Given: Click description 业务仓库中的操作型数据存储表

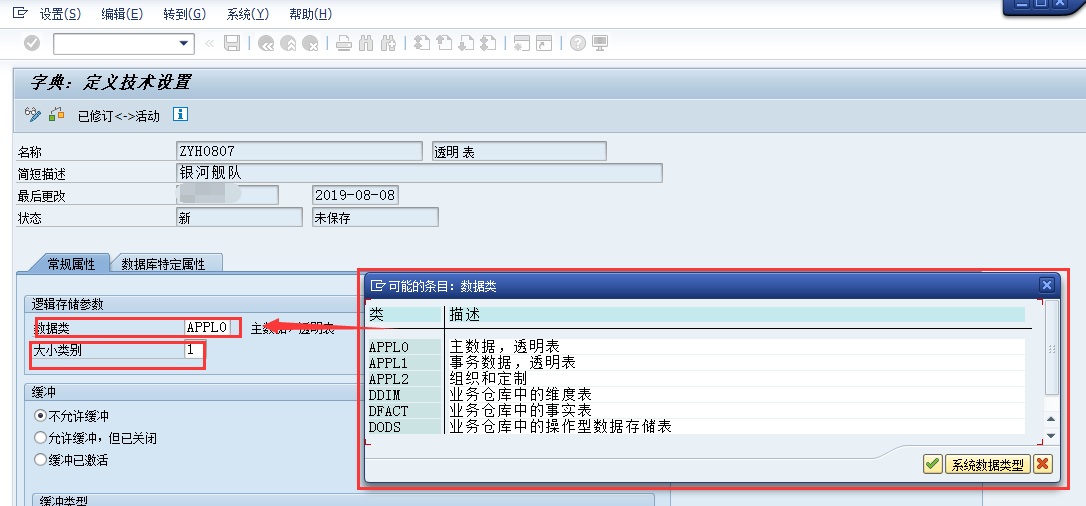Looking at the screenshot, I should (561, 426).
